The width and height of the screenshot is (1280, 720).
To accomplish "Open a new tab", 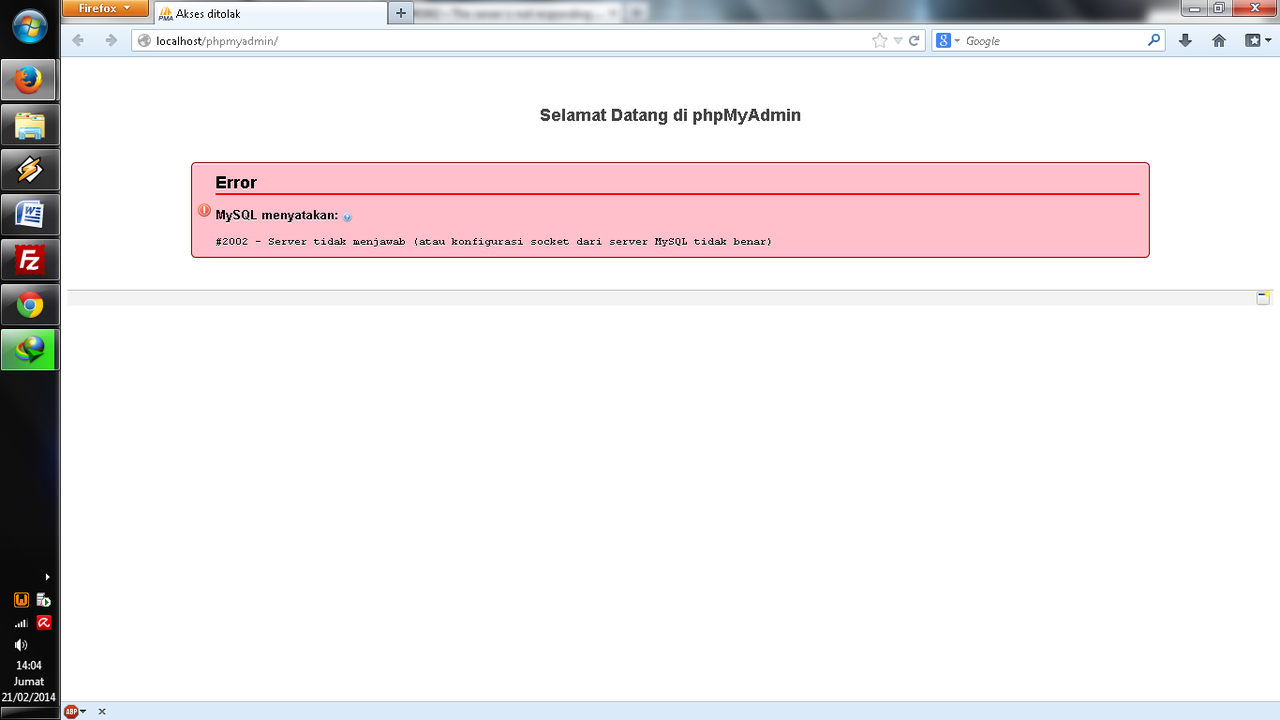I will click(x=400, y=13).
